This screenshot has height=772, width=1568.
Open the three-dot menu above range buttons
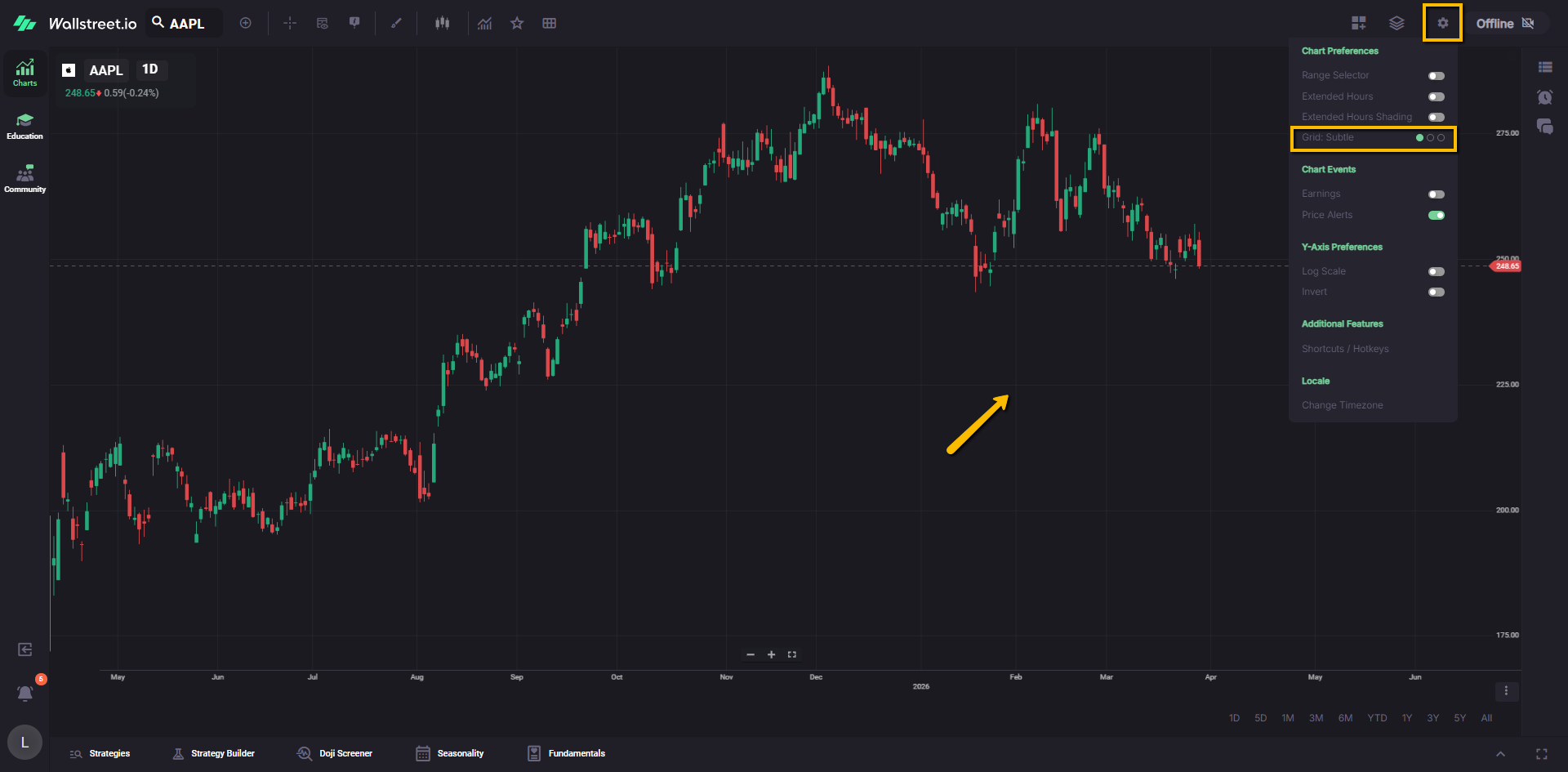coord(1506,691)
